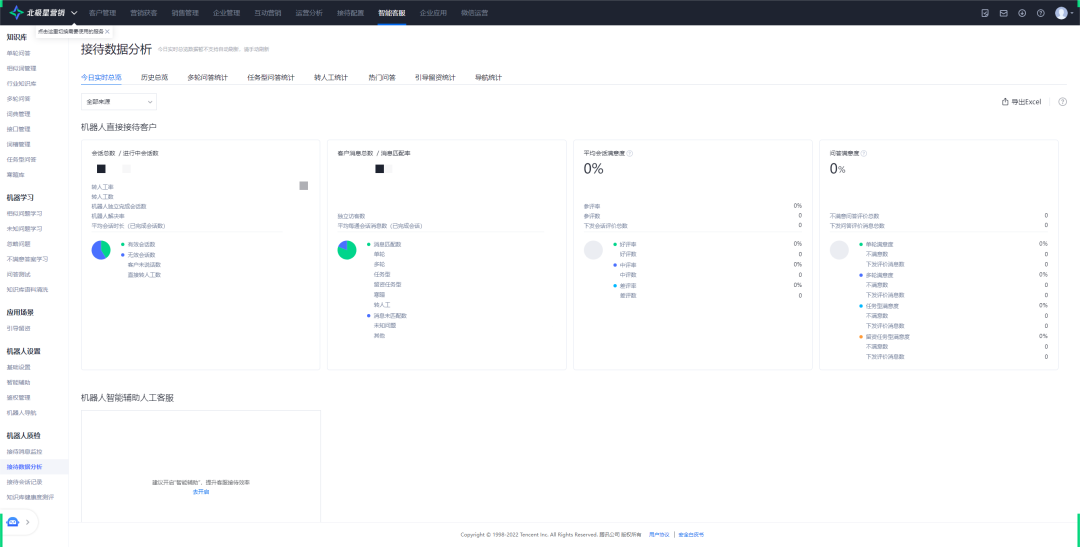The height and width of the screenshot is (547, 1080).
Task: Click the chat robot icon at the bottom left
Action: click(x=12, y=522)
